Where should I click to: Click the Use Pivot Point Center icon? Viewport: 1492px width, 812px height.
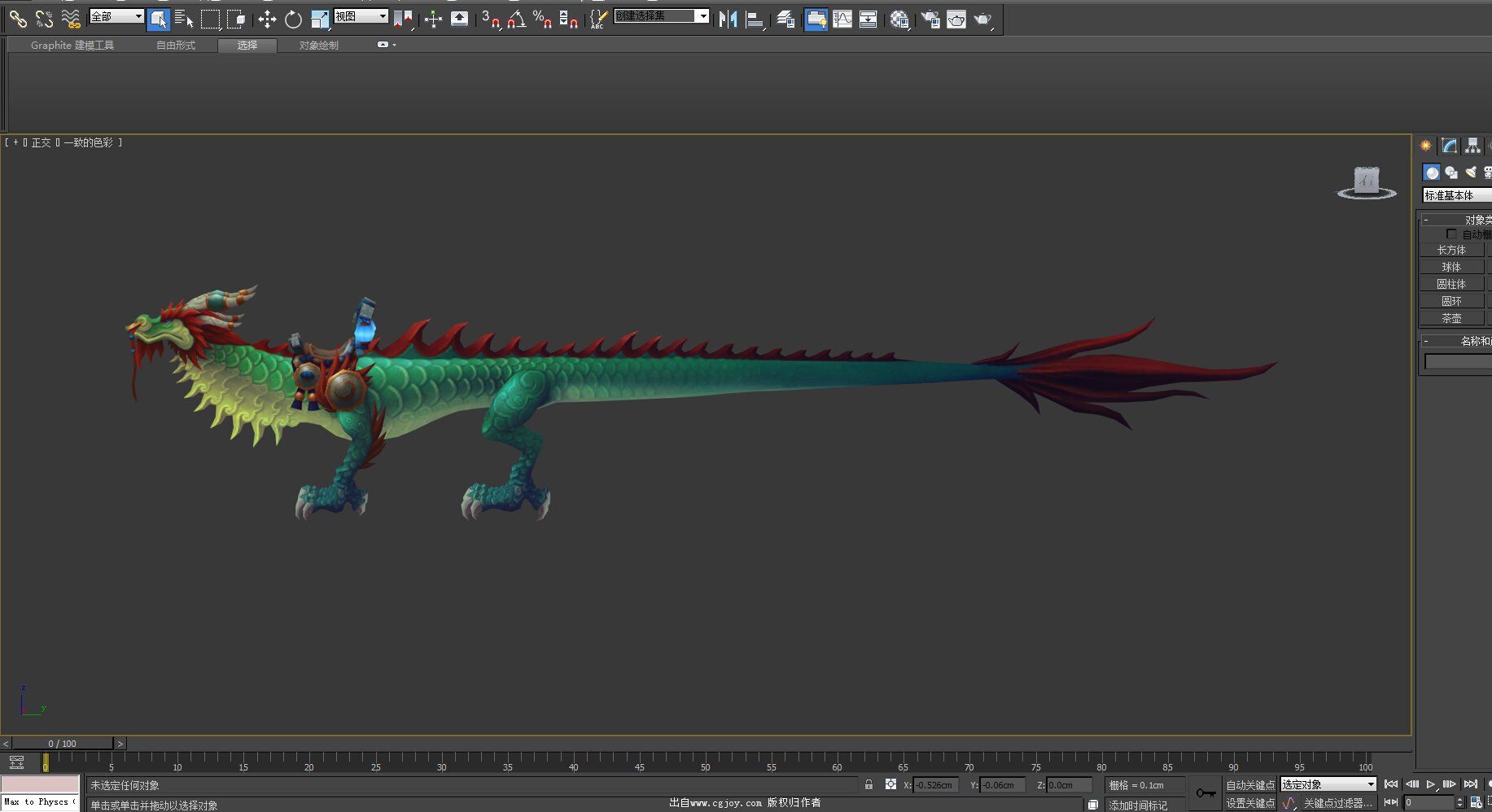point(403,19)
